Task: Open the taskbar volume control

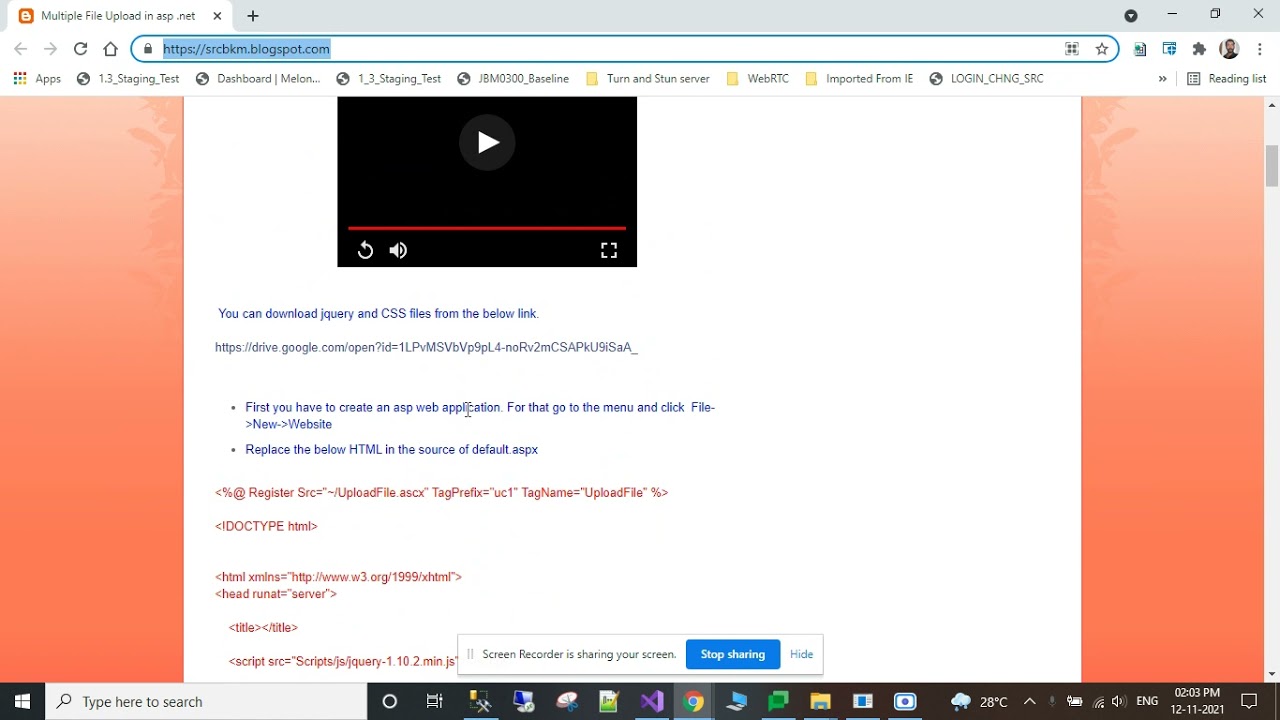Action: click(1118, 701)
